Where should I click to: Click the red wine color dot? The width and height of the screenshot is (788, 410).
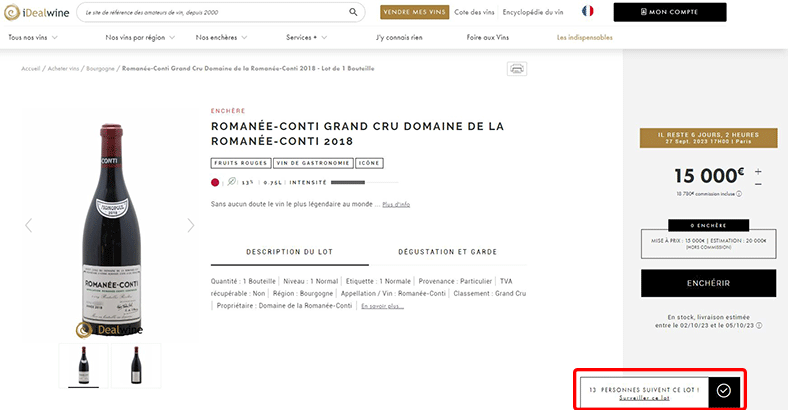pyautogui.click(x=215, y=182)
